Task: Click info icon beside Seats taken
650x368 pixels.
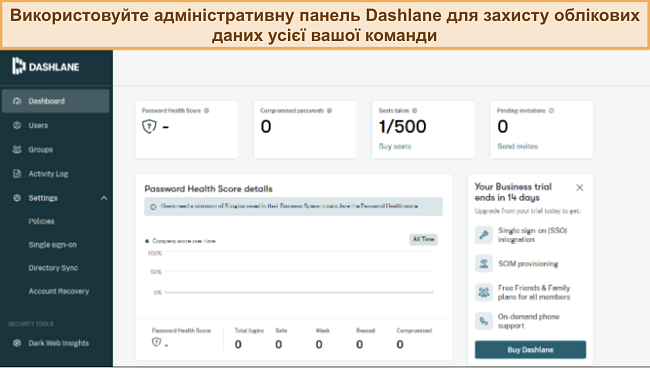Action: click(x=415, y=111)
